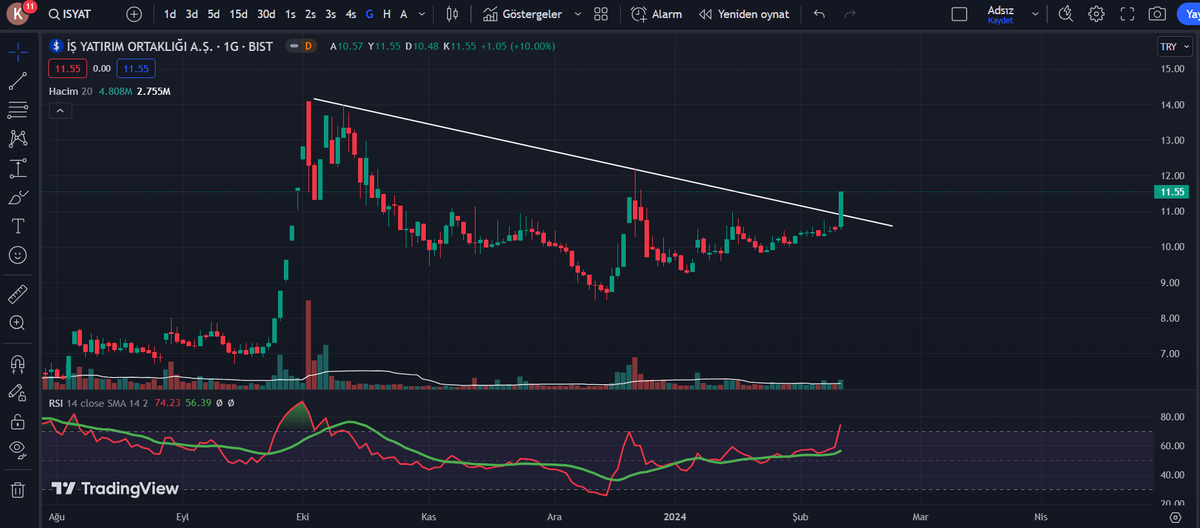Add symbol with compare plus icon

[x=134, y=14]
